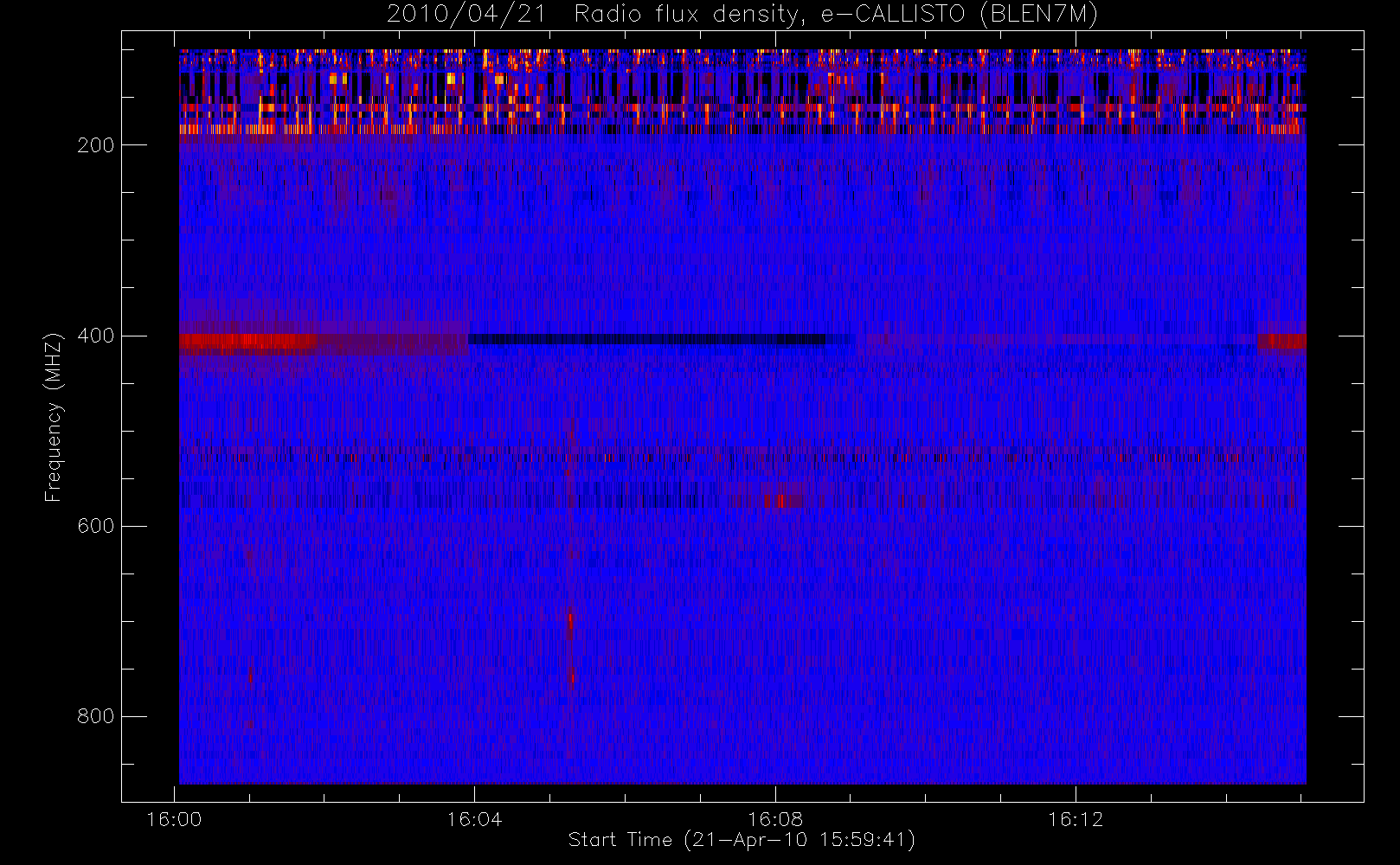Image resolution: width=1400 pixels, height=865 pixels.
Task: Click the date '2010/04/21' in the title
Action: coord(466,15)
